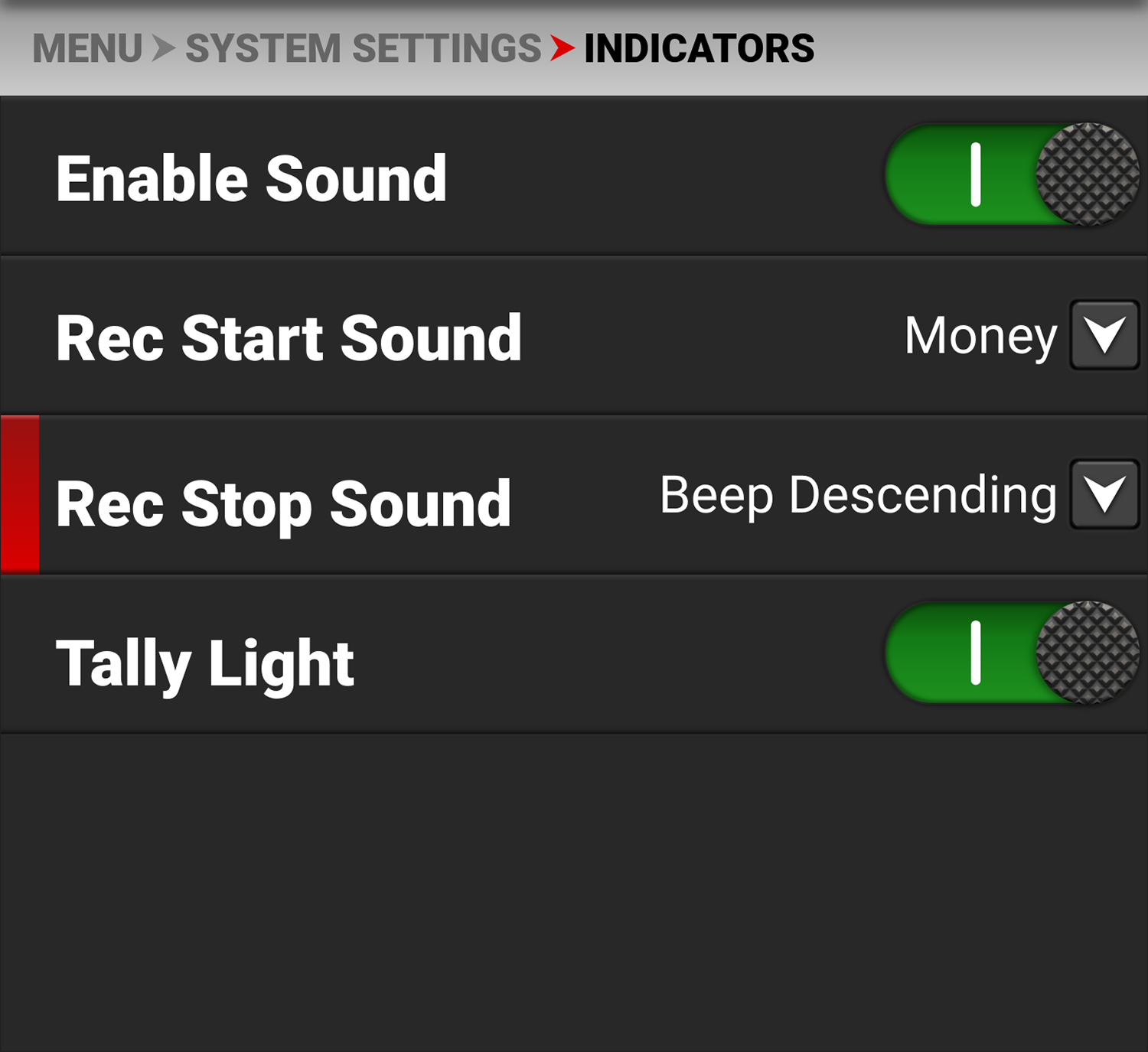Click the Rec Stop Sound label

tap(283, 504)
